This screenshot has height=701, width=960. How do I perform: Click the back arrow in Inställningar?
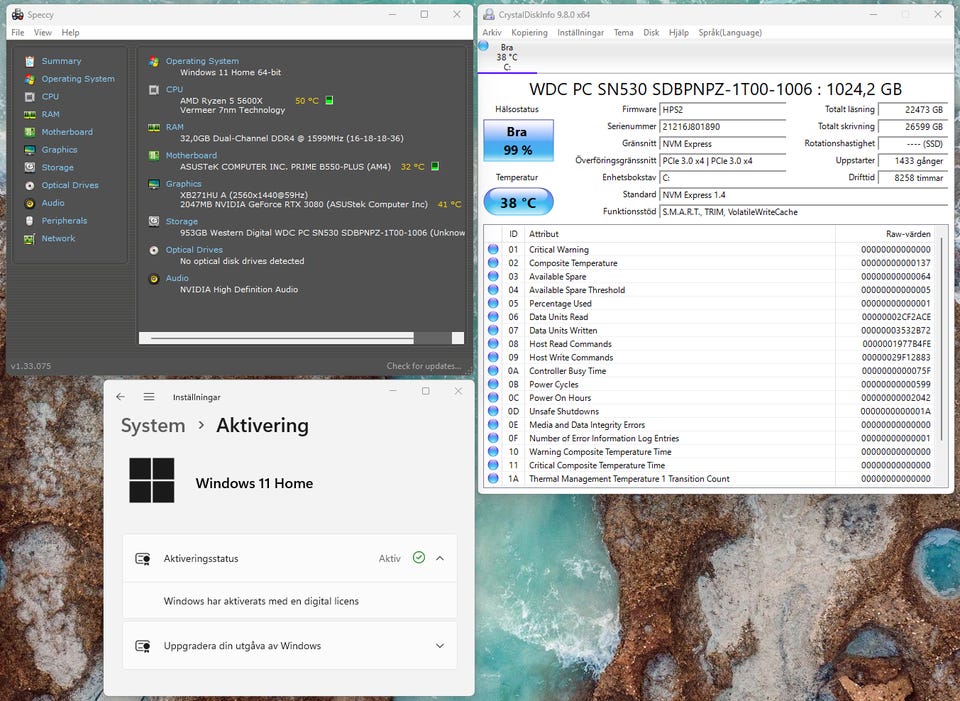pos(121,397)
